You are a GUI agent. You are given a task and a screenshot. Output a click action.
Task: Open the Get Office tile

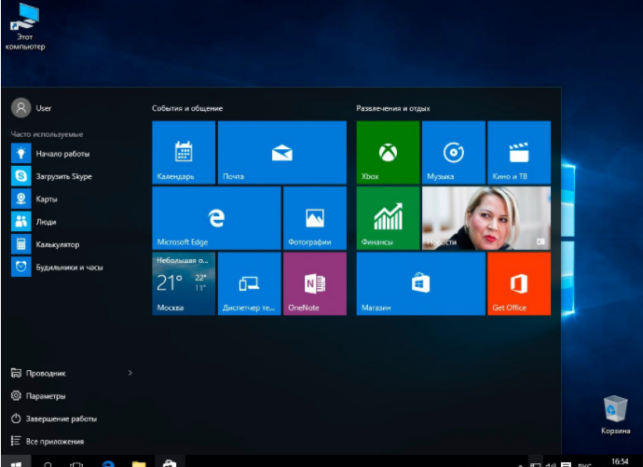click(x=519, y=283)
